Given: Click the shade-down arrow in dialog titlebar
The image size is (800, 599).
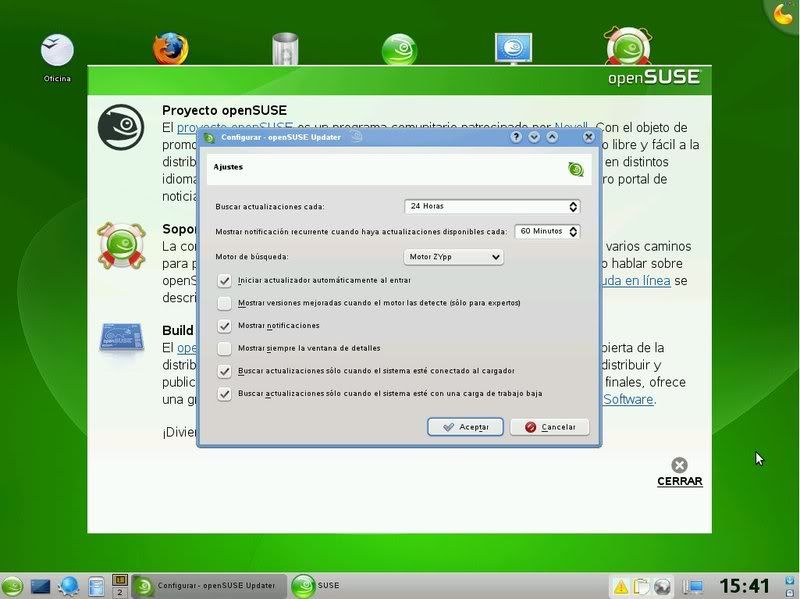Looking at the screenshot, I should [534, 137].
